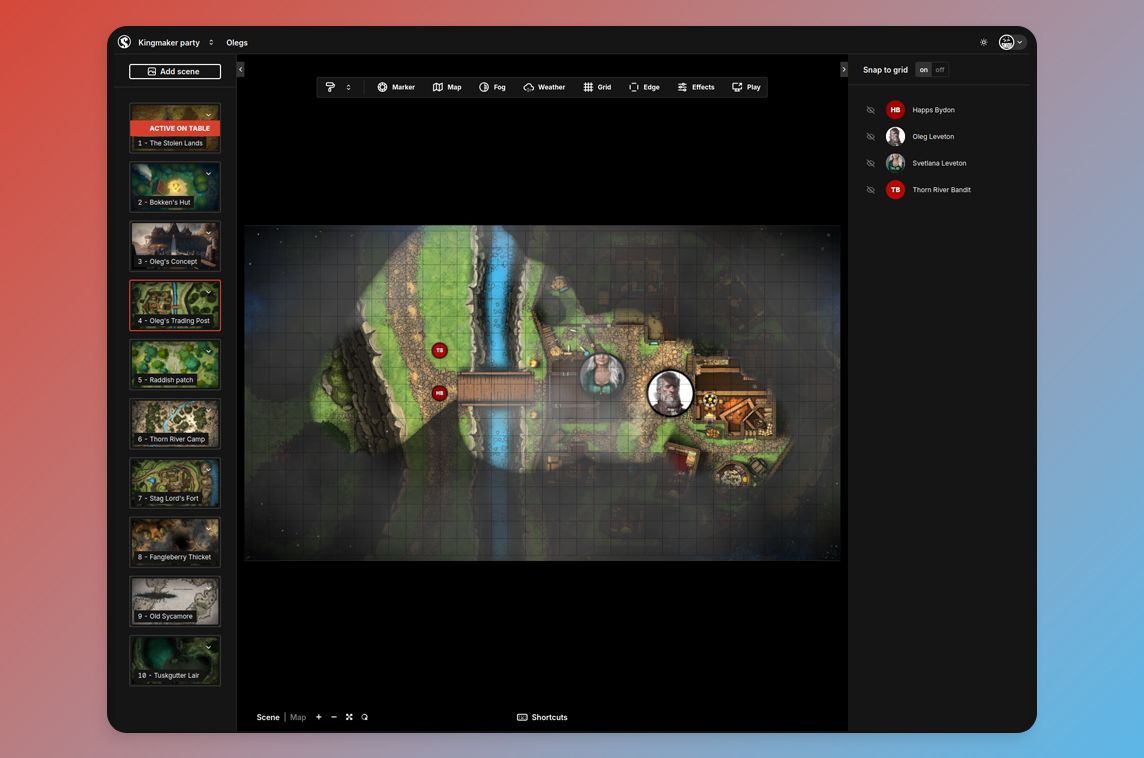Select Thorn River Bandit TB avatar in list

pos(895,190)
